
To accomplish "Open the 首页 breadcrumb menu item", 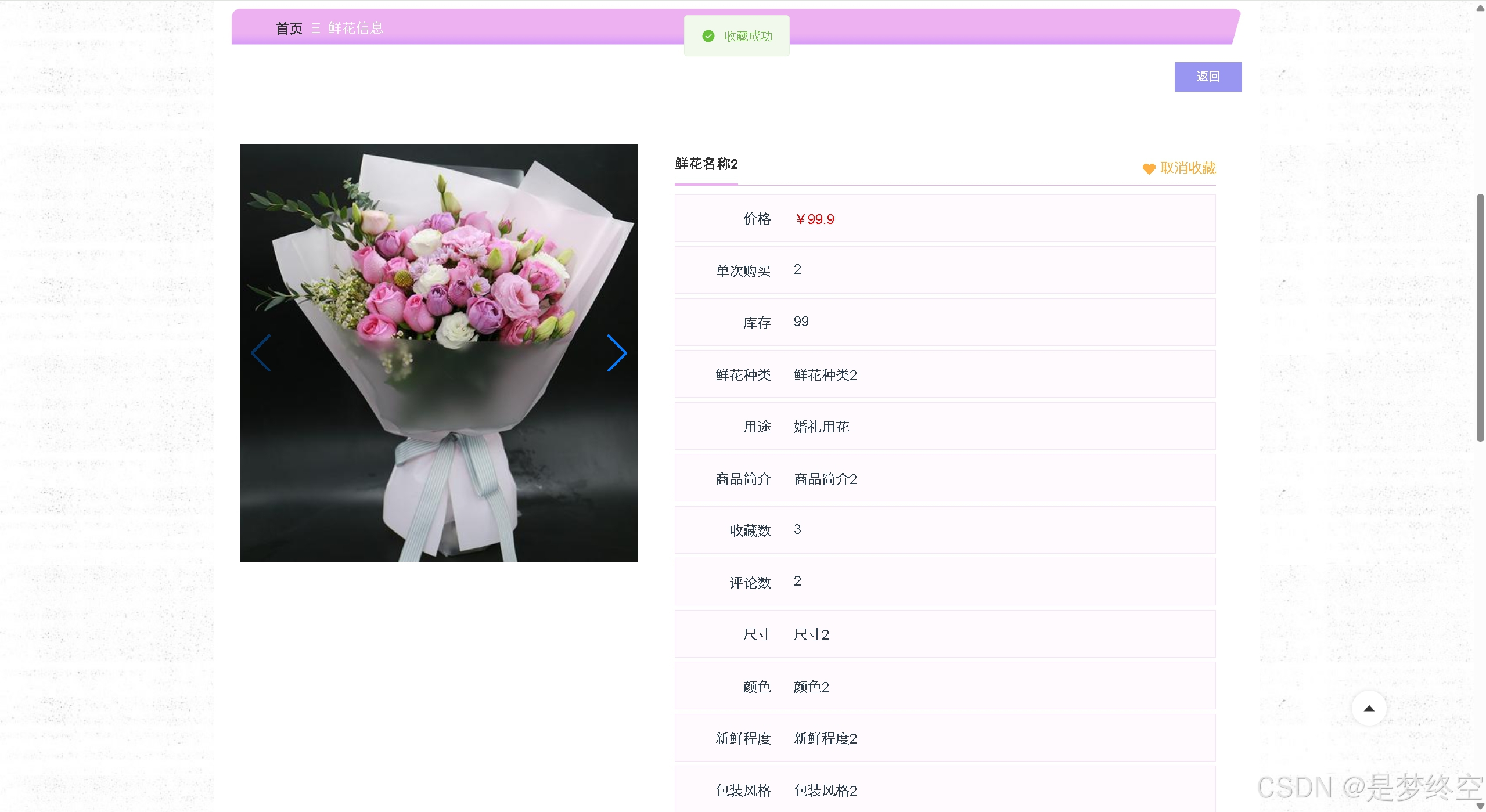I will [x=288, y=28].
